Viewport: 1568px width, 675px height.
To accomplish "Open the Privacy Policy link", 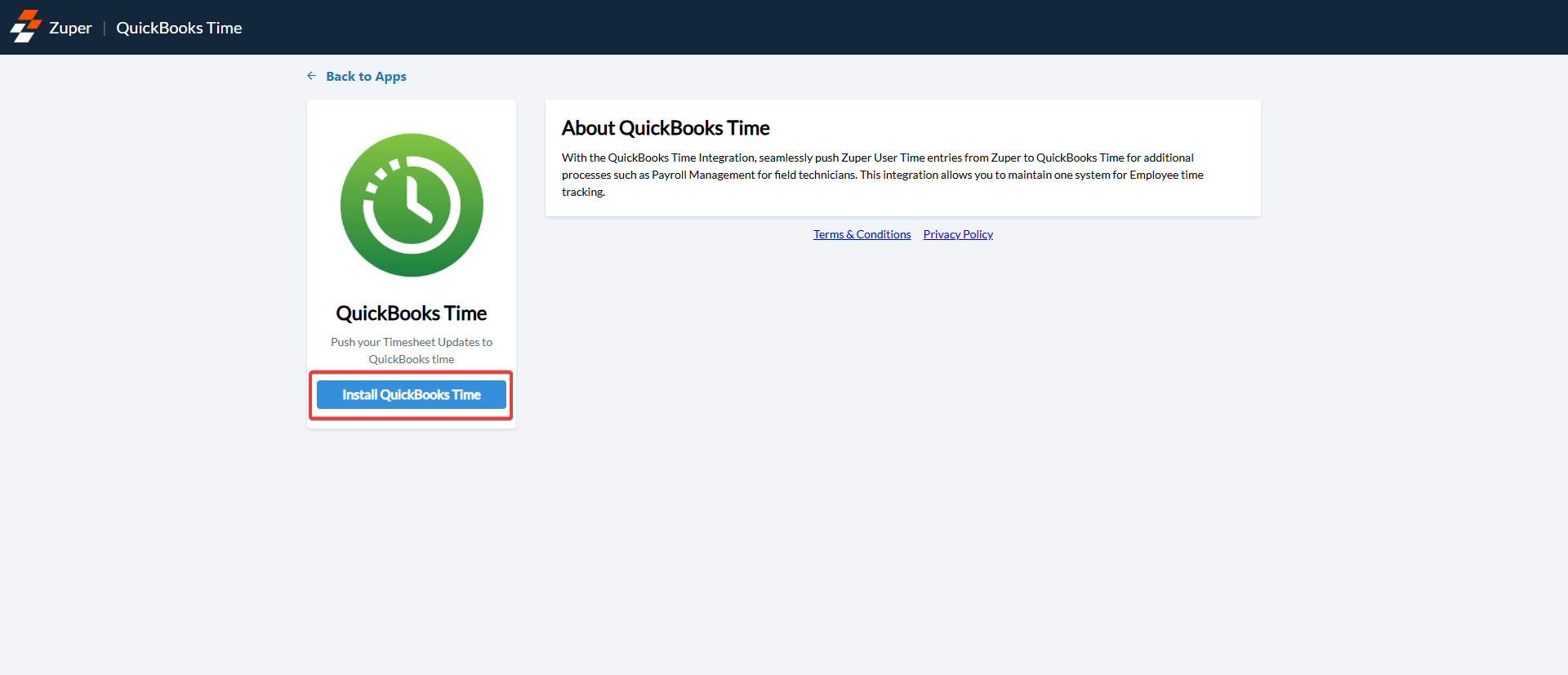I will (958, 234).
